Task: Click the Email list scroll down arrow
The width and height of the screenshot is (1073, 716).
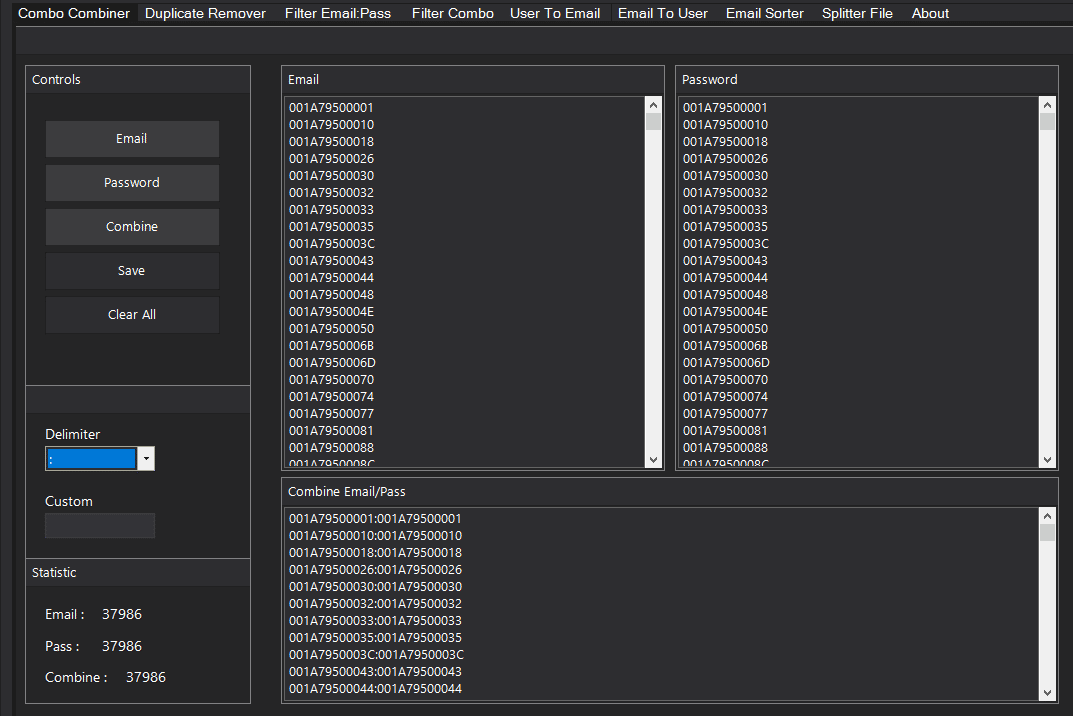Action: click(654, 460)
